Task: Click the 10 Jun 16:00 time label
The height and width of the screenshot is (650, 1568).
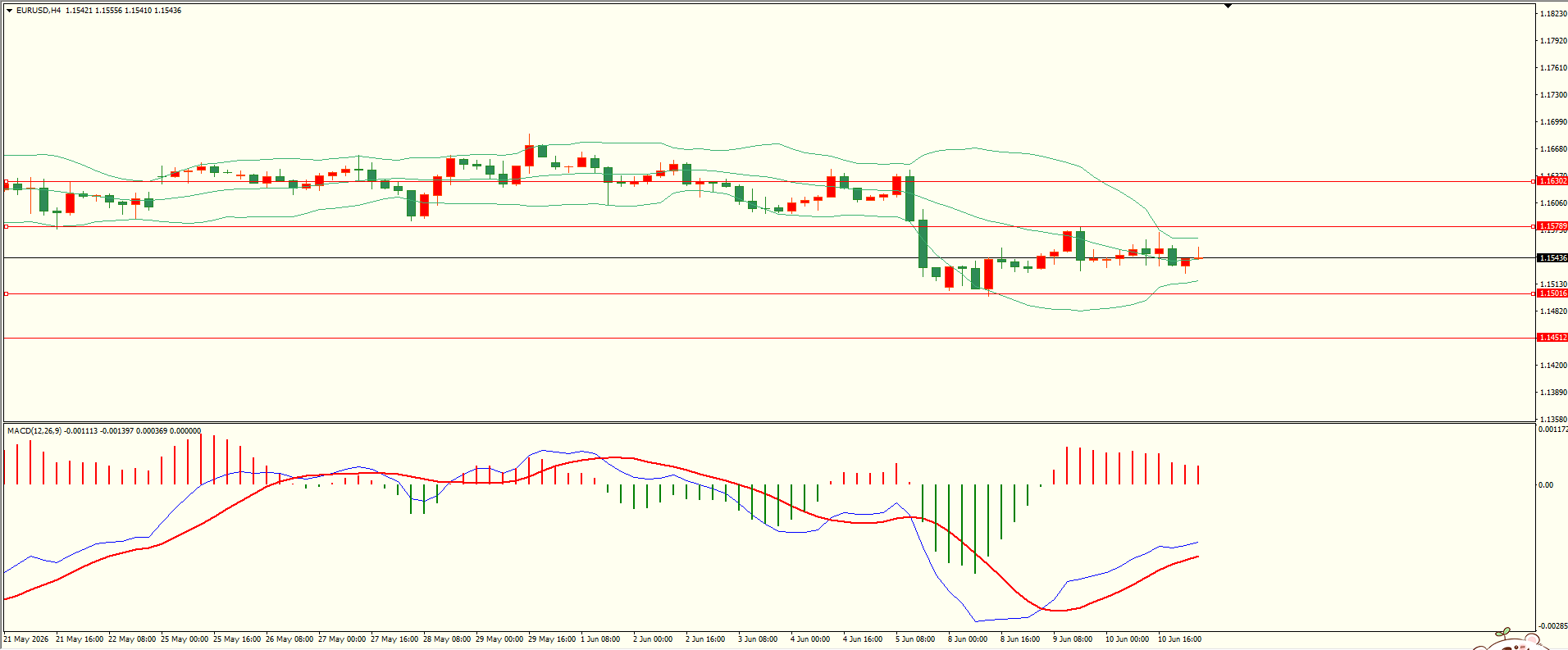Action: 1179,639
